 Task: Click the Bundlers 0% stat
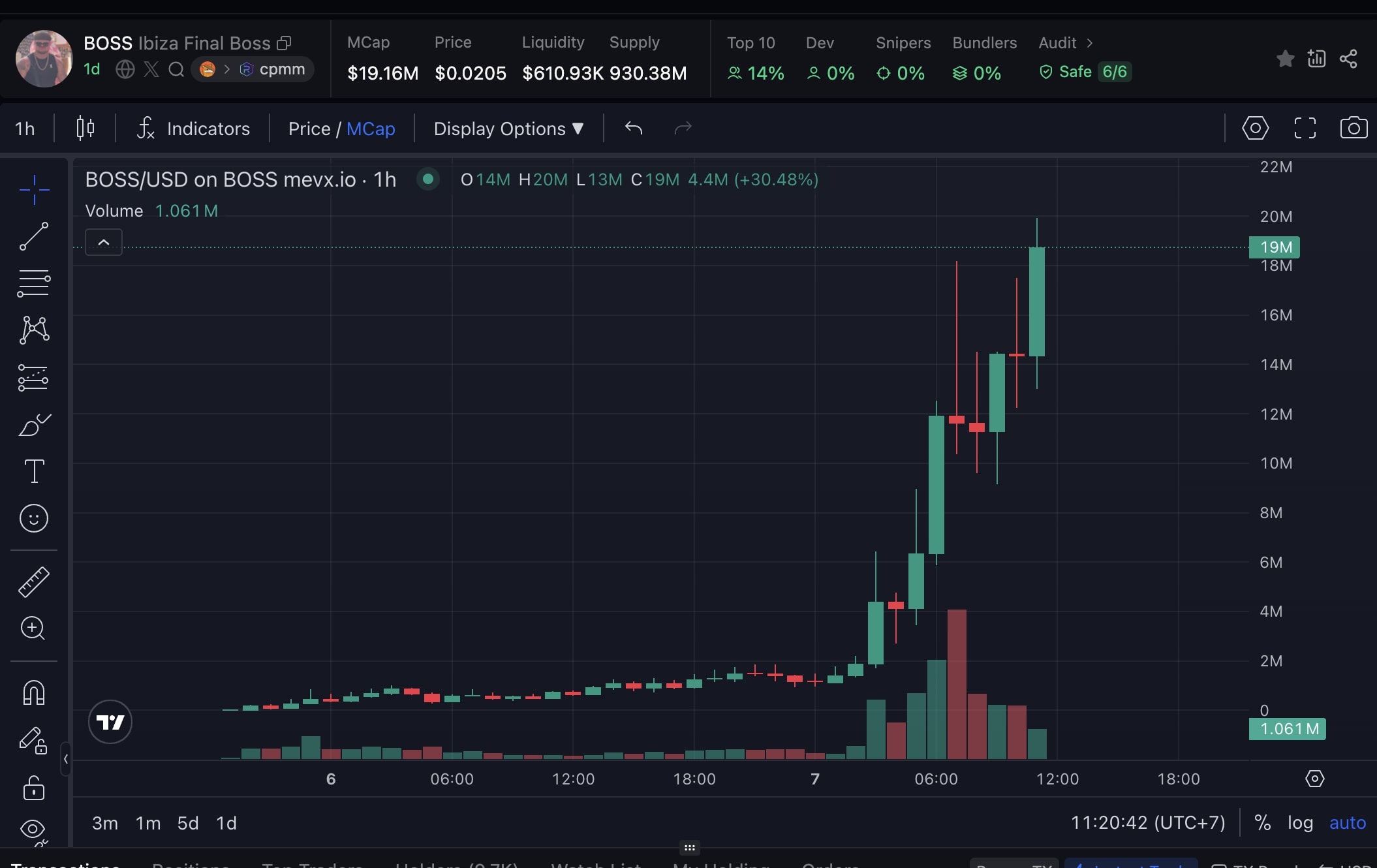click(984, 59)
